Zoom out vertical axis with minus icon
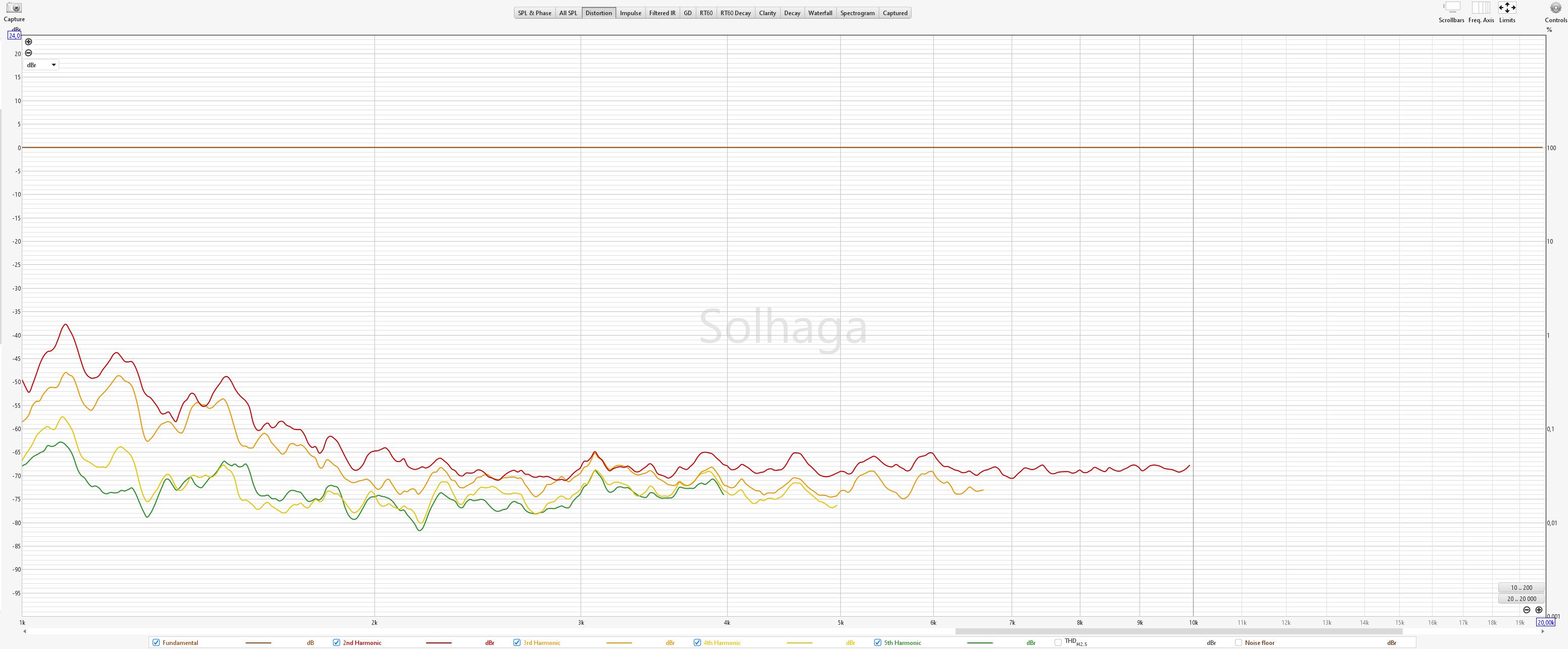The height and width of the screenshot is (649, 1568). (28, 53)
